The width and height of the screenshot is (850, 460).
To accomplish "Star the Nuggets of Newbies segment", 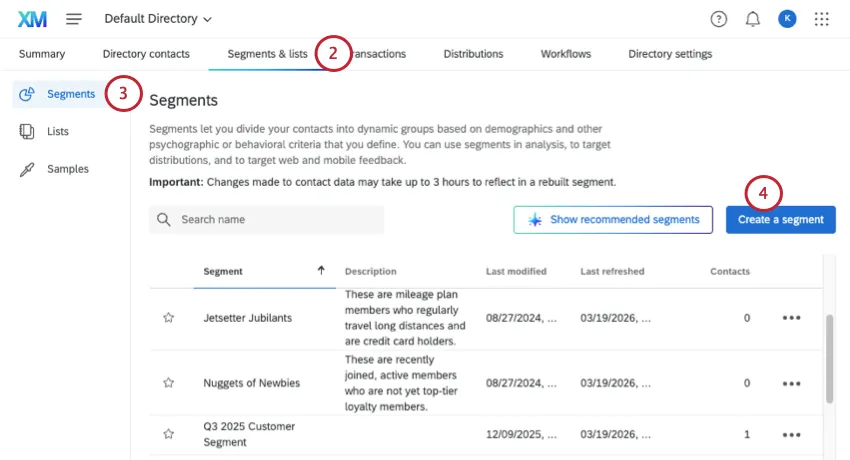I will 169,383.
